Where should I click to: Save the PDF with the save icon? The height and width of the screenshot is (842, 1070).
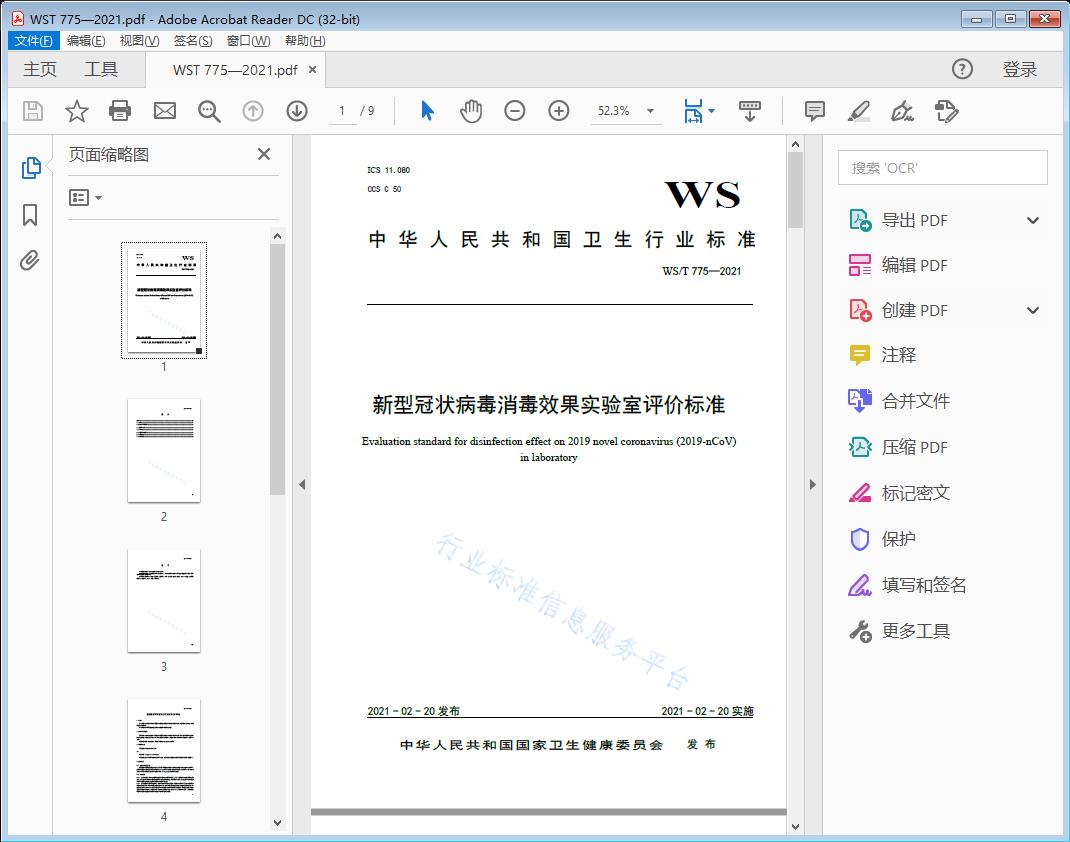(31, 111)
